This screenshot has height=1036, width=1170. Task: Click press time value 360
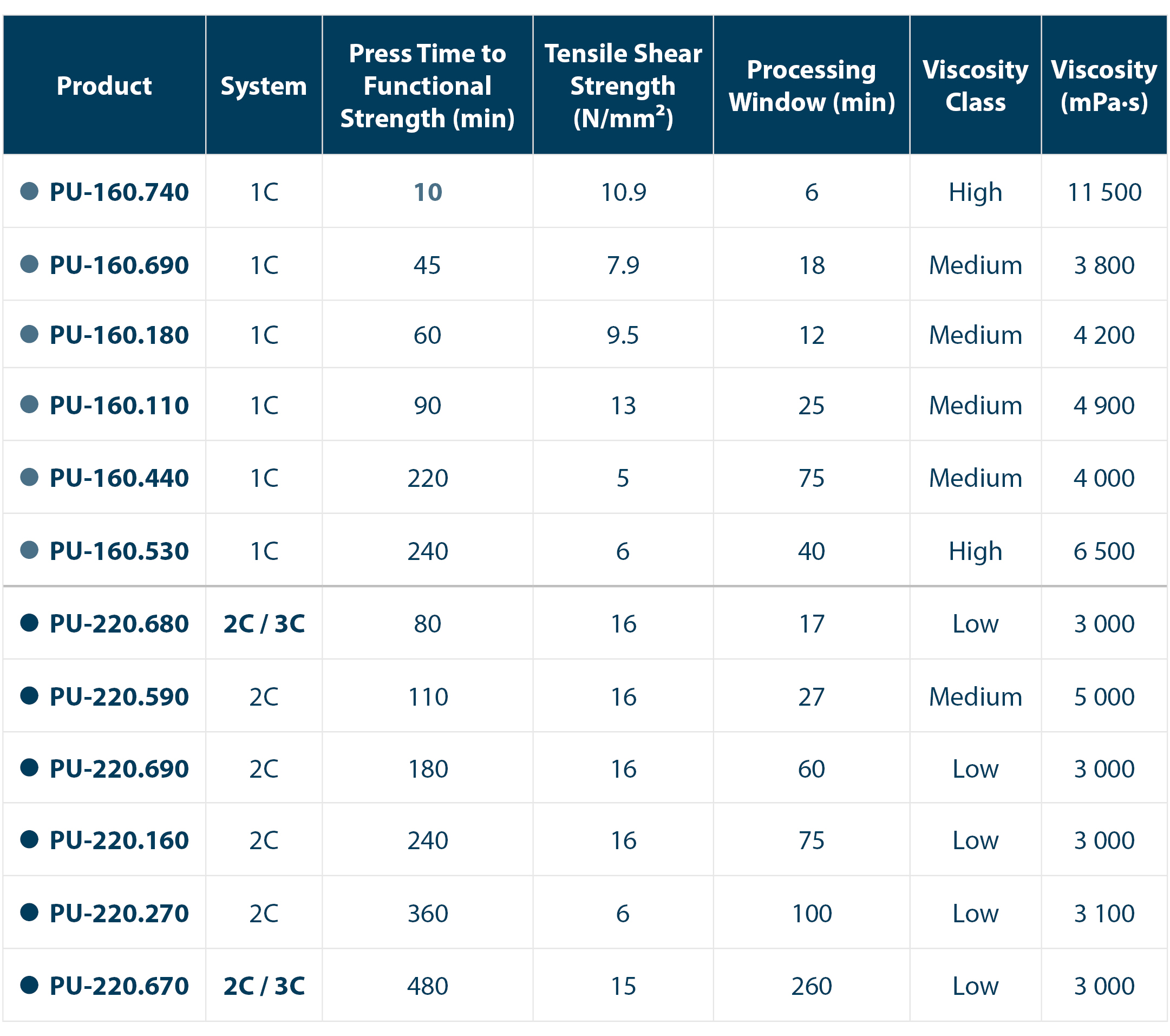tap(428, 914)
